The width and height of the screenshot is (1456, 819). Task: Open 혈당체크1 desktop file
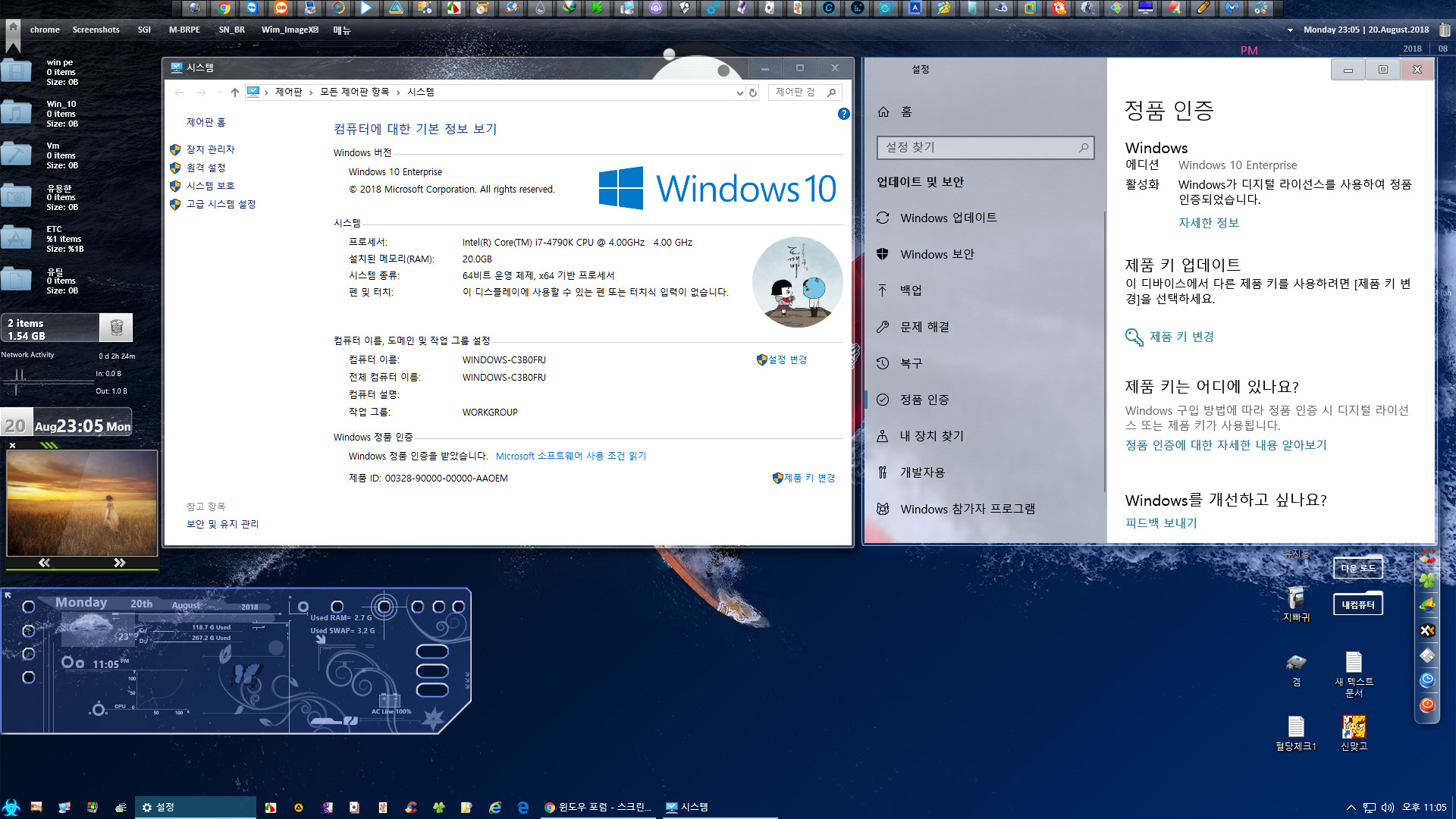point(1296,733)
